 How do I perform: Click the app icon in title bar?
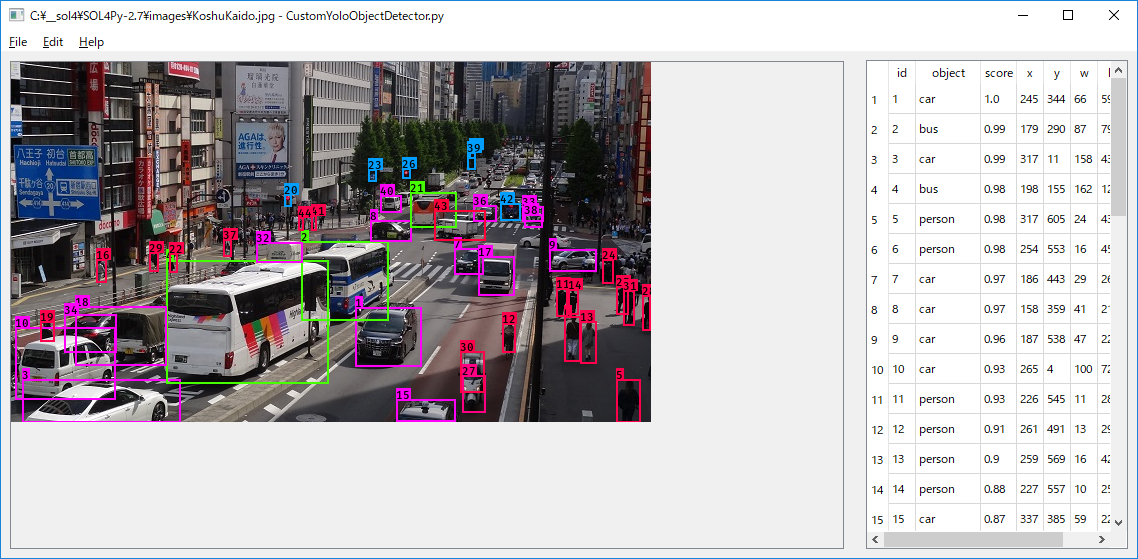(16, 15)
